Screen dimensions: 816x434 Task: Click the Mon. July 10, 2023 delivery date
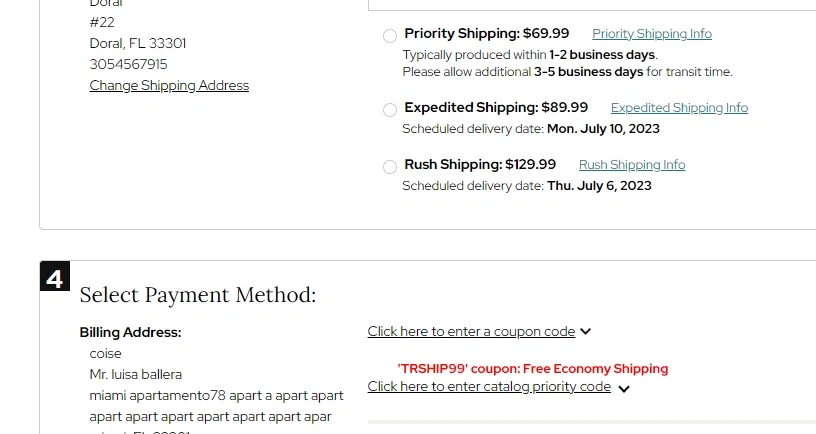pyautogui.click(x=603, y=129)
